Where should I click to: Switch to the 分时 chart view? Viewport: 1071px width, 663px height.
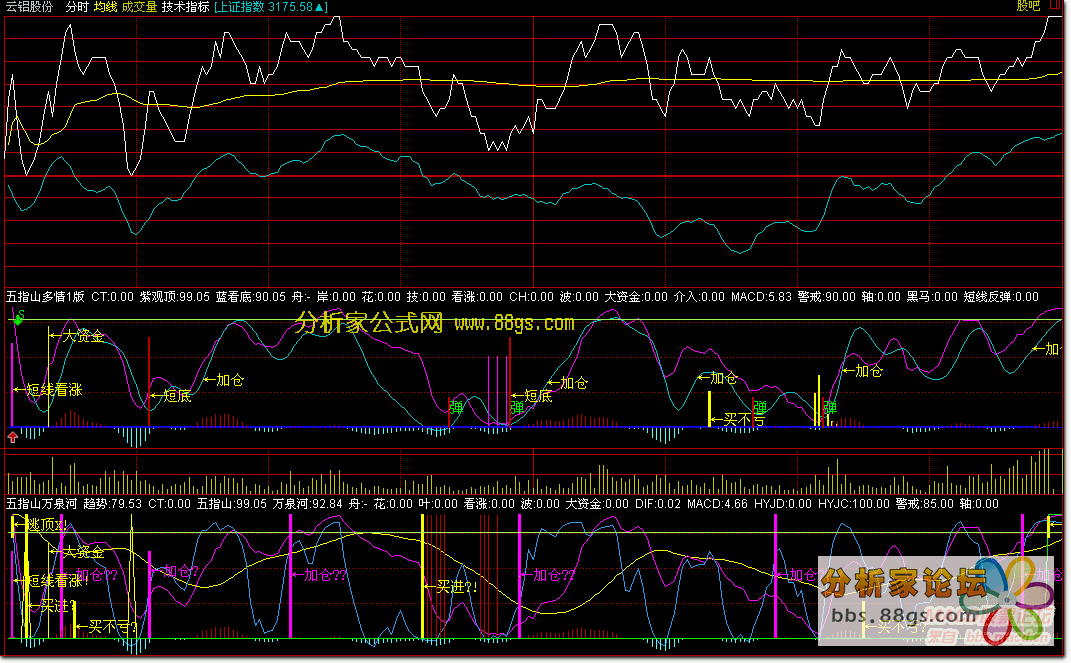[x=77, y=7]
